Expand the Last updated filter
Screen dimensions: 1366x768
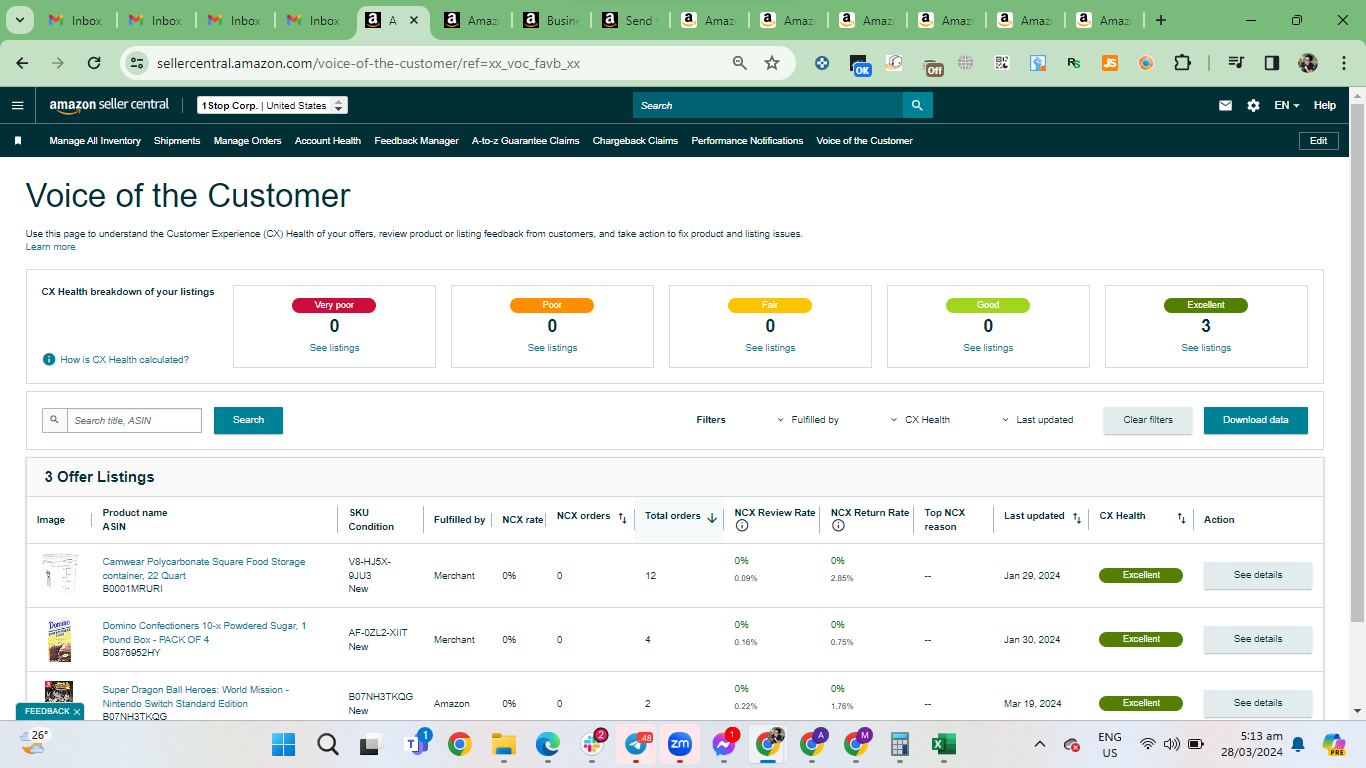pyautogui.click(x=1037, y=420)
